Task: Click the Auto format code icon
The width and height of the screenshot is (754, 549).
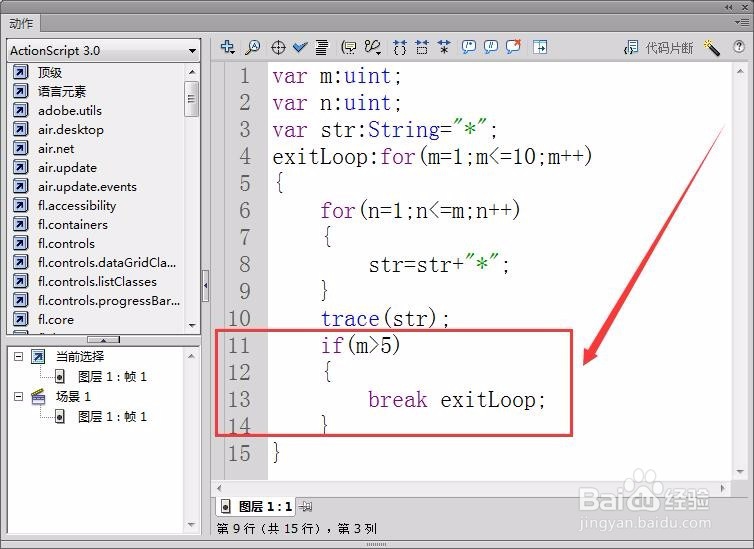Action: (322, 47)
